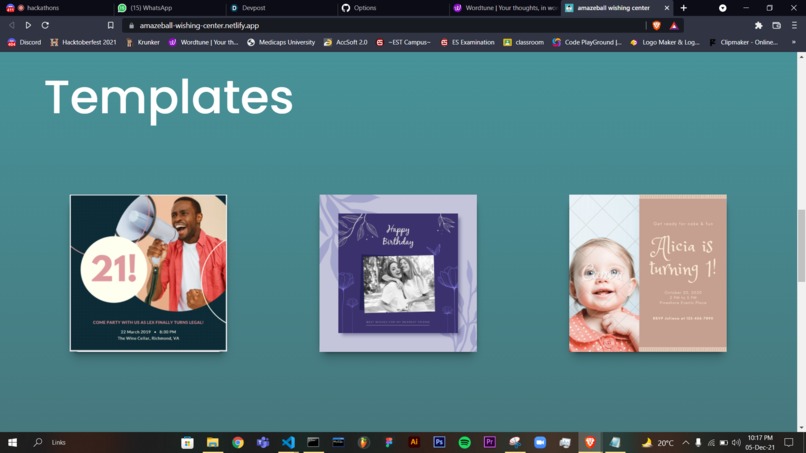Click the page vertical scrollbar thumb
806x453 pixels.
coord(801,246)
